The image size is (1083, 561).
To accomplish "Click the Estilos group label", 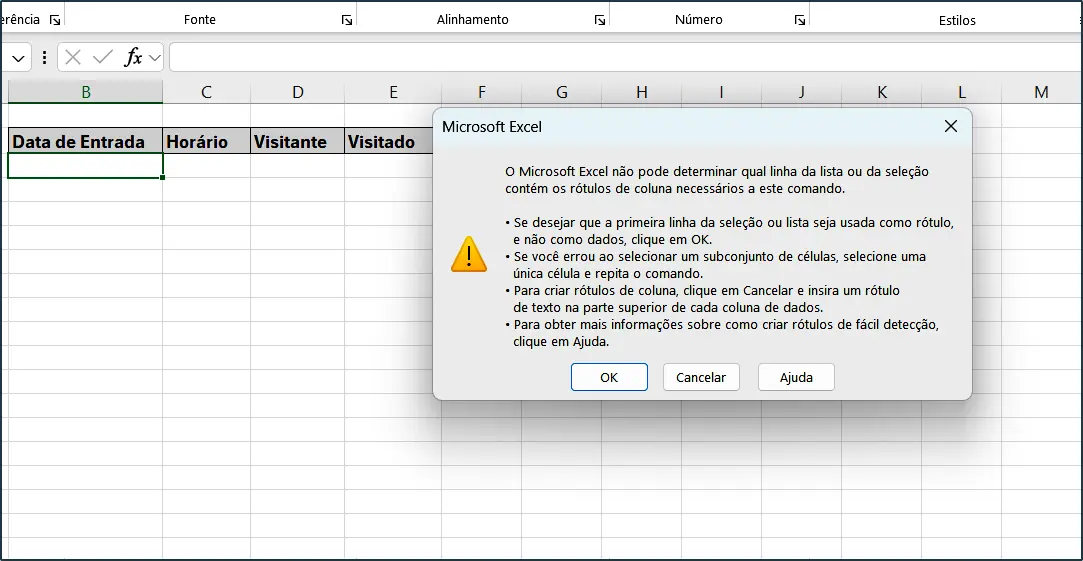I will (957, 21).
